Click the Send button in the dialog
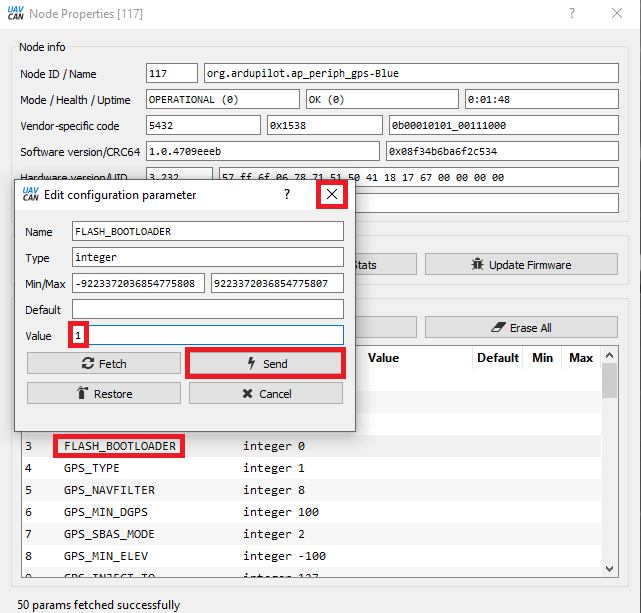641x613 pixels. pos(266,364)
